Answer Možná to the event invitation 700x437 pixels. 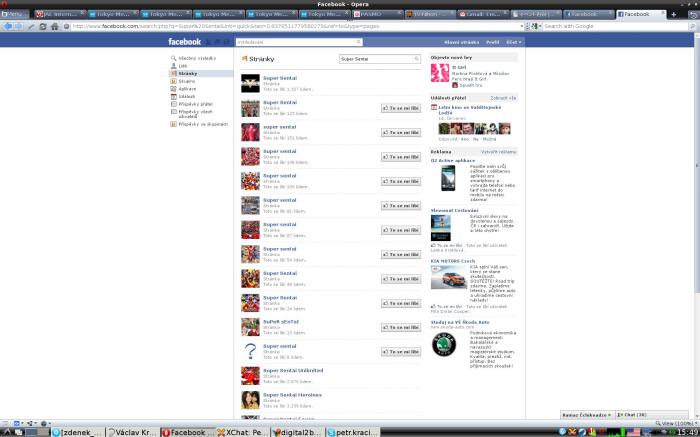(x=489, y=139)
